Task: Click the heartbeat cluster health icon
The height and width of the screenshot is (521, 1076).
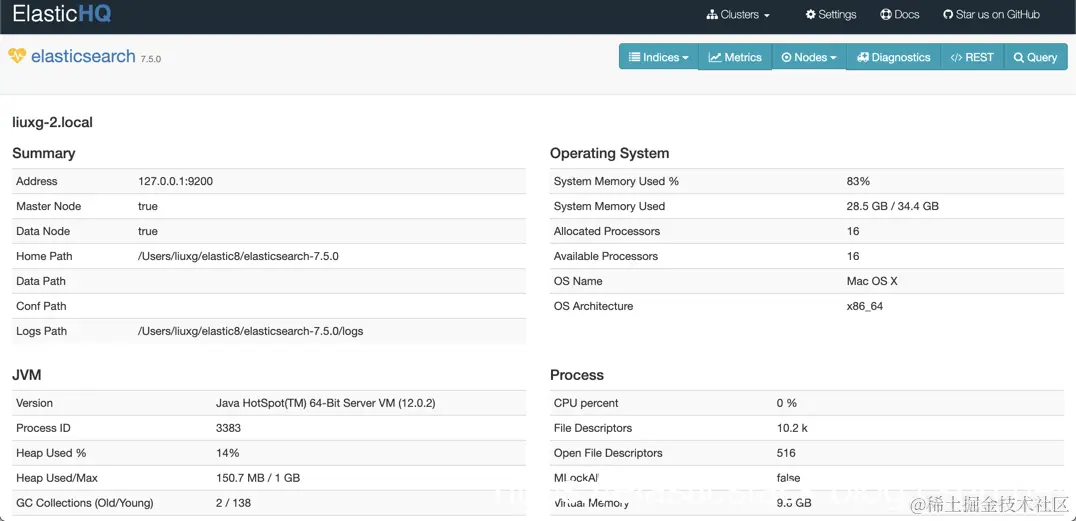Action: tap(17, 56)
